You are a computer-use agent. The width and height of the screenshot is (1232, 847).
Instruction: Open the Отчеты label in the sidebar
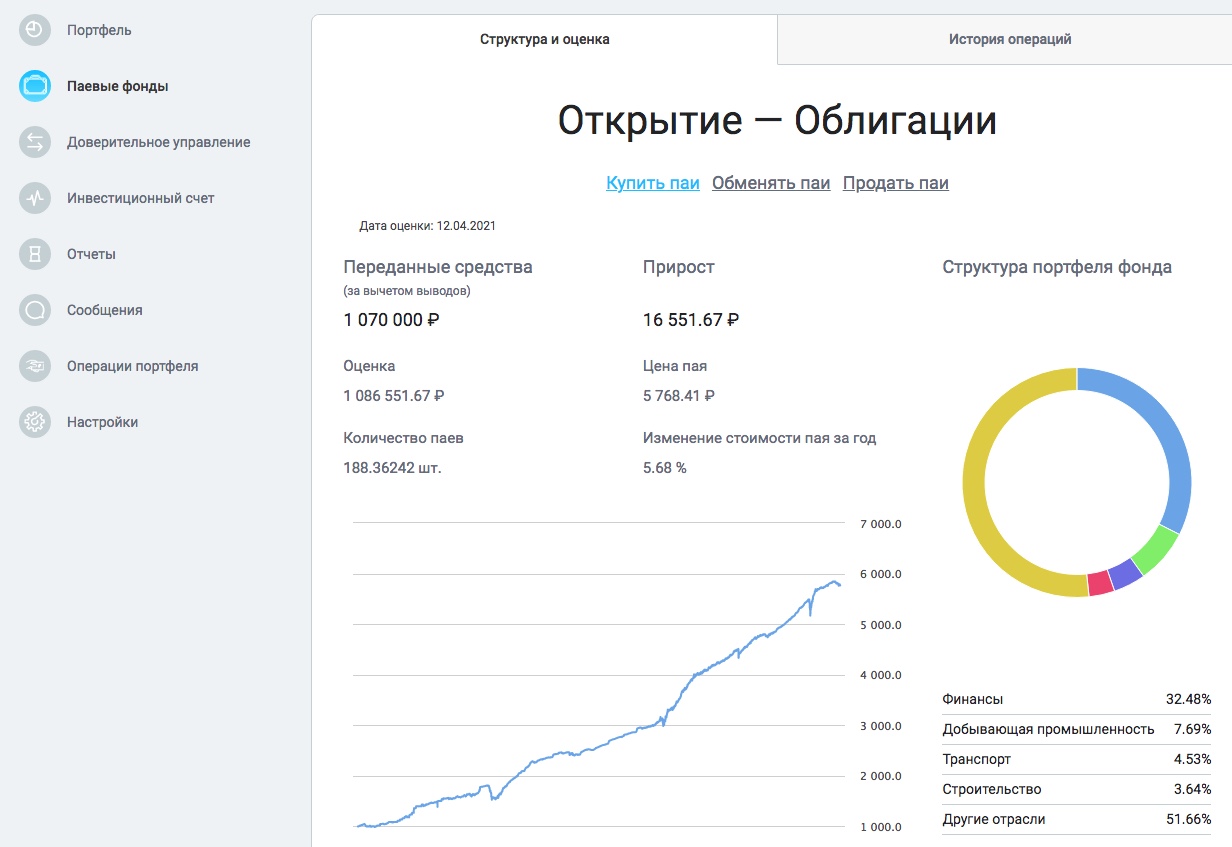click(x=91, y=254)
